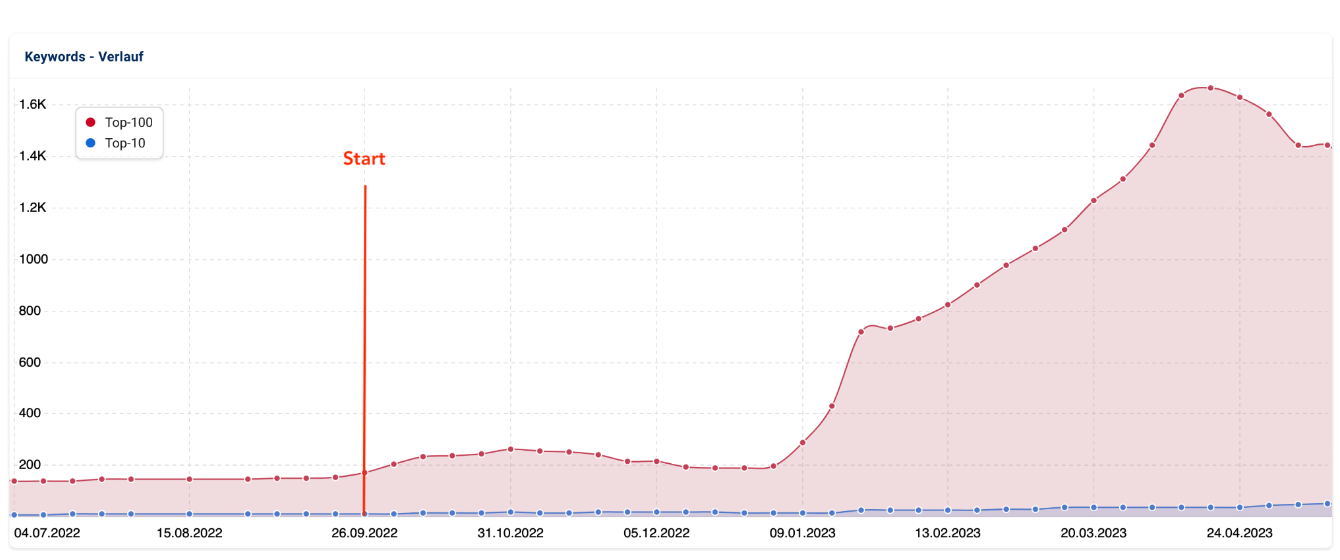Click the 31.10.2022 date label
Screen dimensions: 1340x560
(510, 533)
